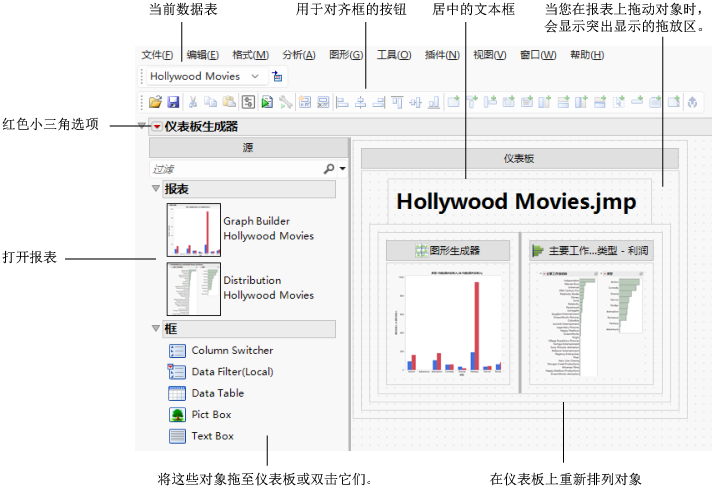Select the Data Table box icon
Screen dimensions: 714x490
coord(177,393)
